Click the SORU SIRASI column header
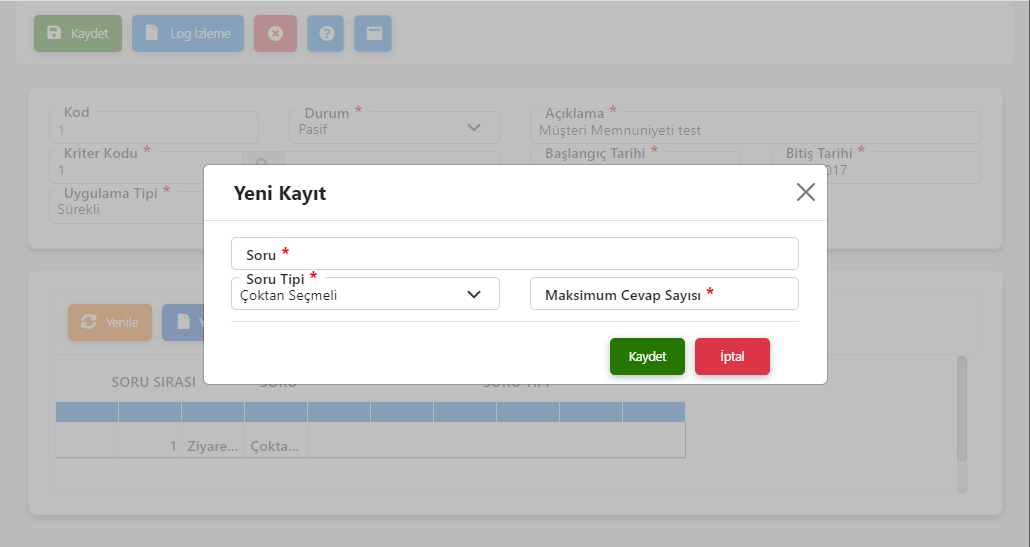The image size is (1030, 547). pos(154,382)
